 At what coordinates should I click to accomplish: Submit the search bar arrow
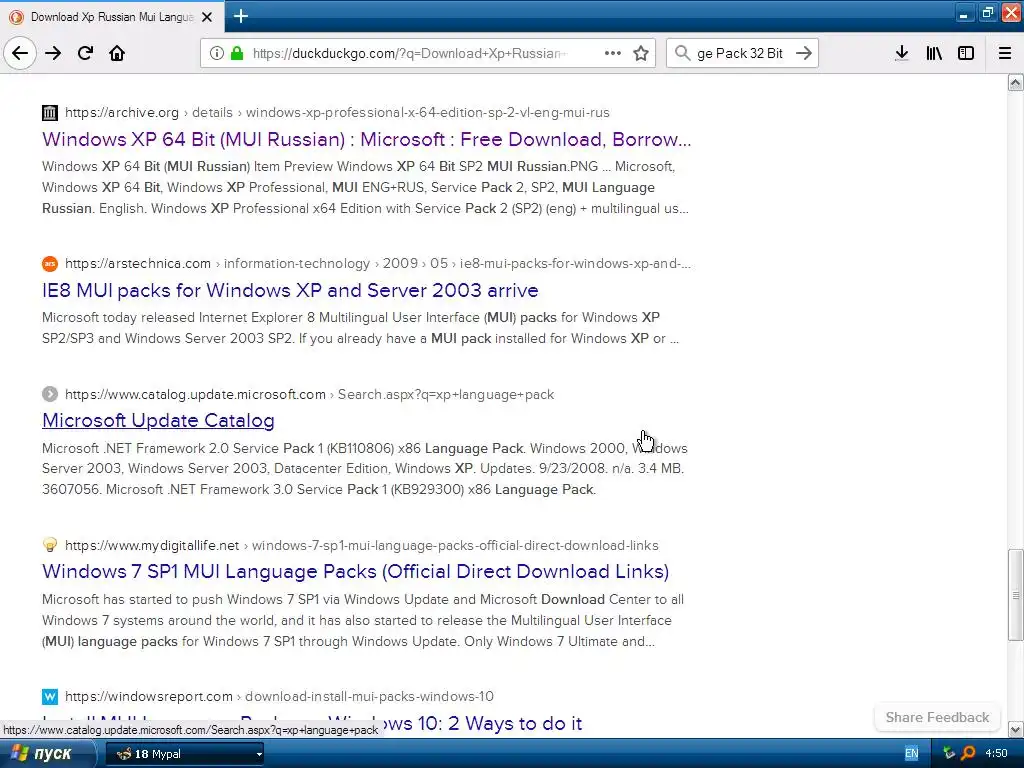pos(804,53)
